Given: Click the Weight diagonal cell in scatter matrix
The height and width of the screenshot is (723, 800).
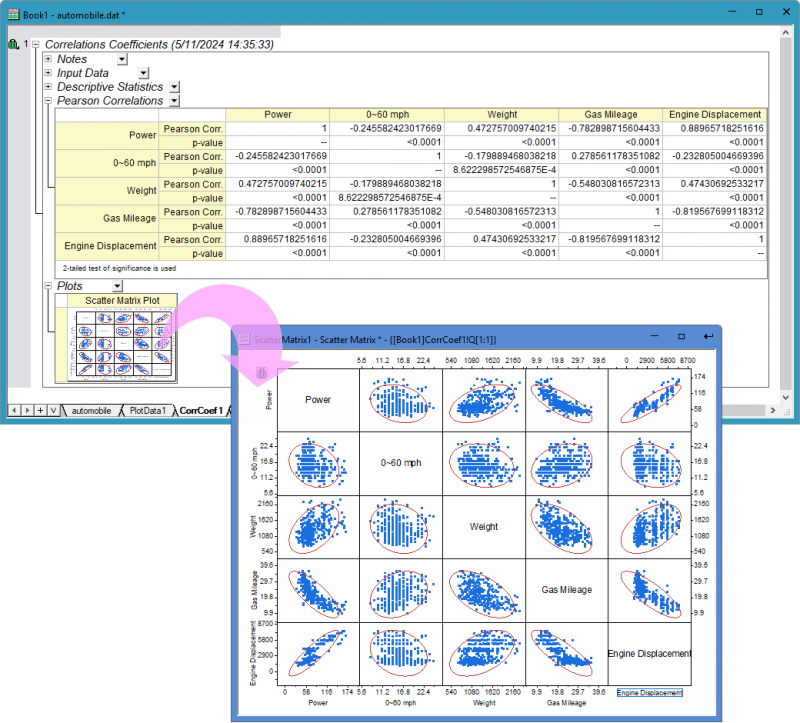Looking at the screenshot, I should (484, 526).
